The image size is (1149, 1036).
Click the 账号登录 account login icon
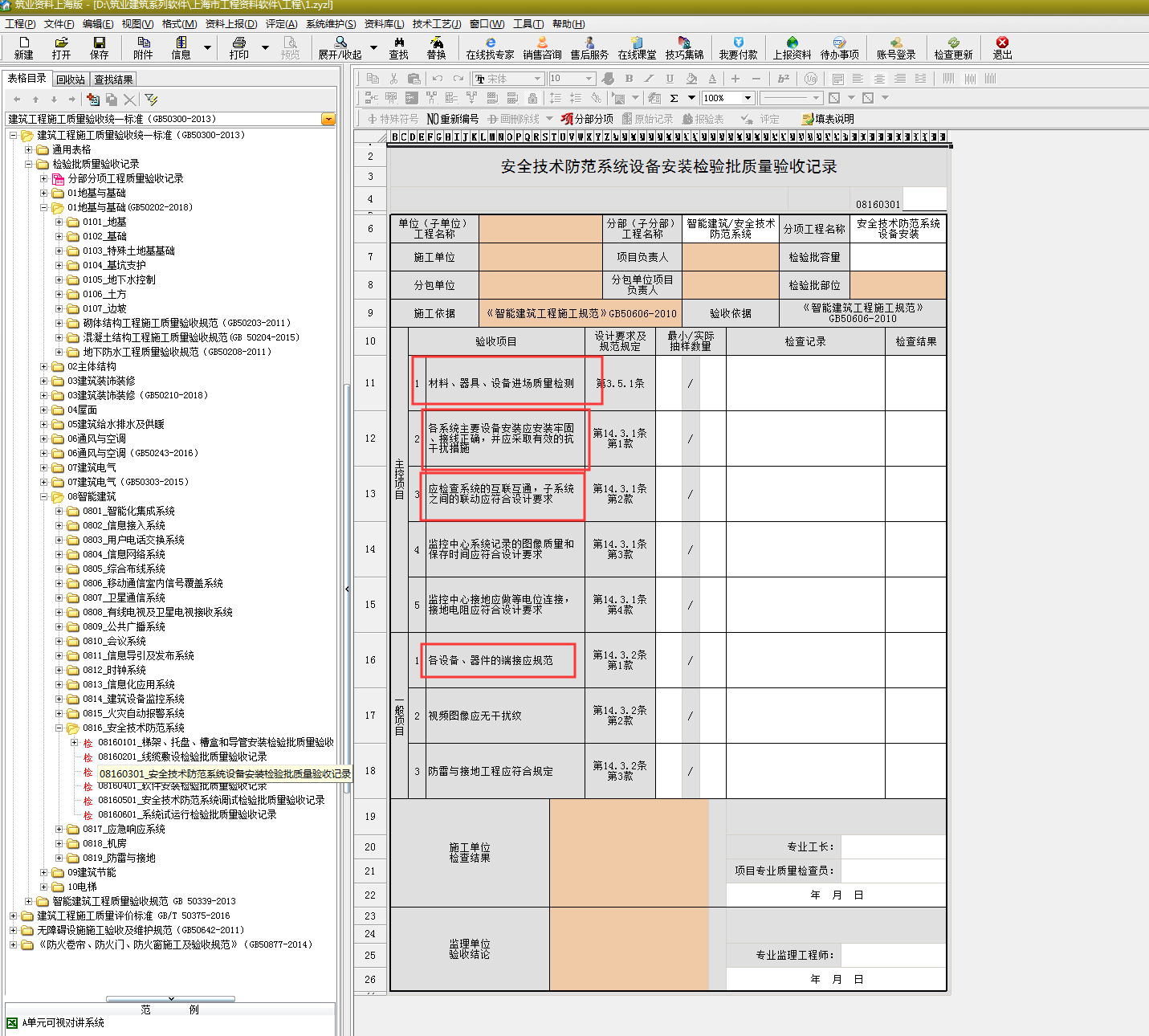click(896, 47)
